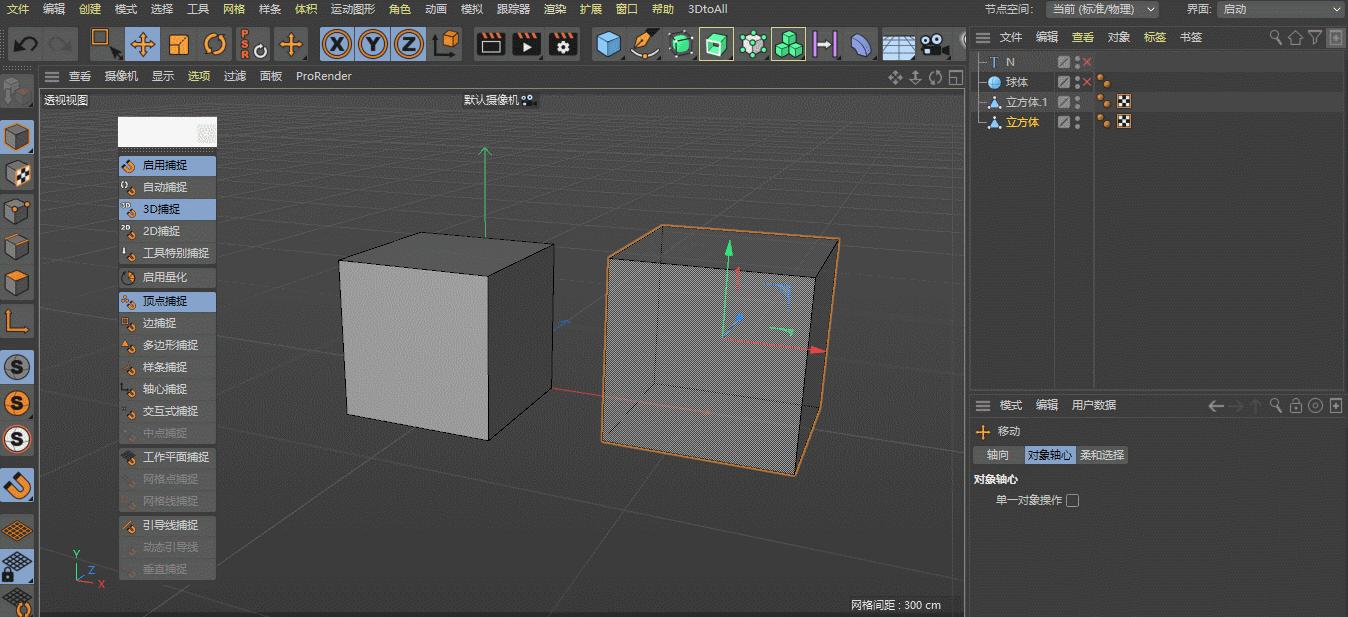Select the Scale tool
The width and height of the screenshot is (1348, 617).
[x=179, y=44]
